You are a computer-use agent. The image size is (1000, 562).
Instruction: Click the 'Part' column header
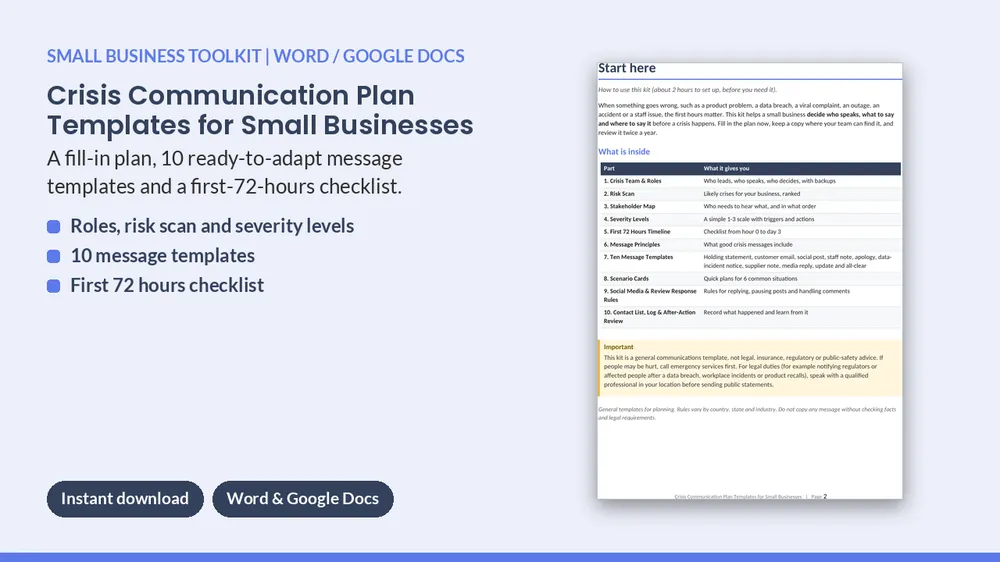609,169
